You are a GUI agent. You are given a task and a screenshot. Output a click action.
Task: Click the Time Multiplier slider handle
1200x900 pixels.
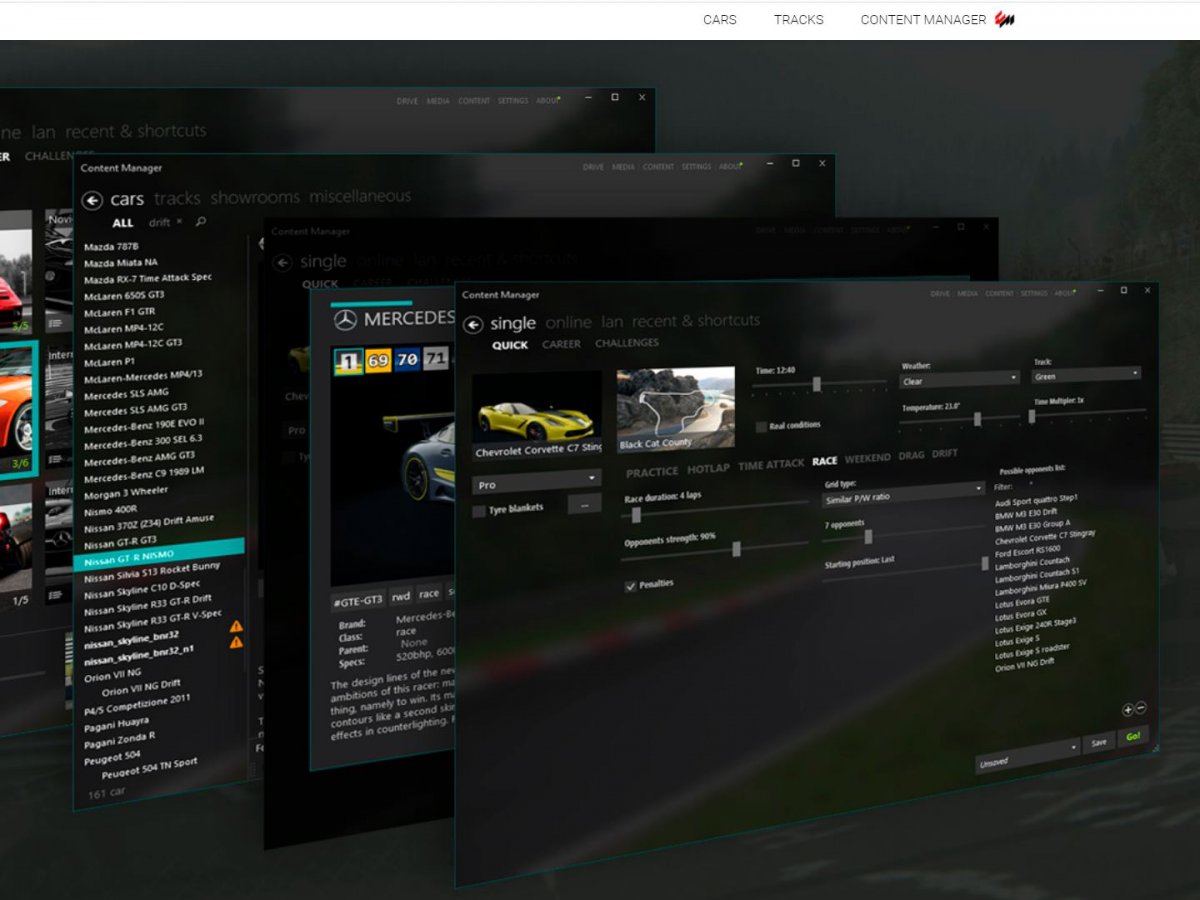pyautogui.click(x=1033, y=416)
